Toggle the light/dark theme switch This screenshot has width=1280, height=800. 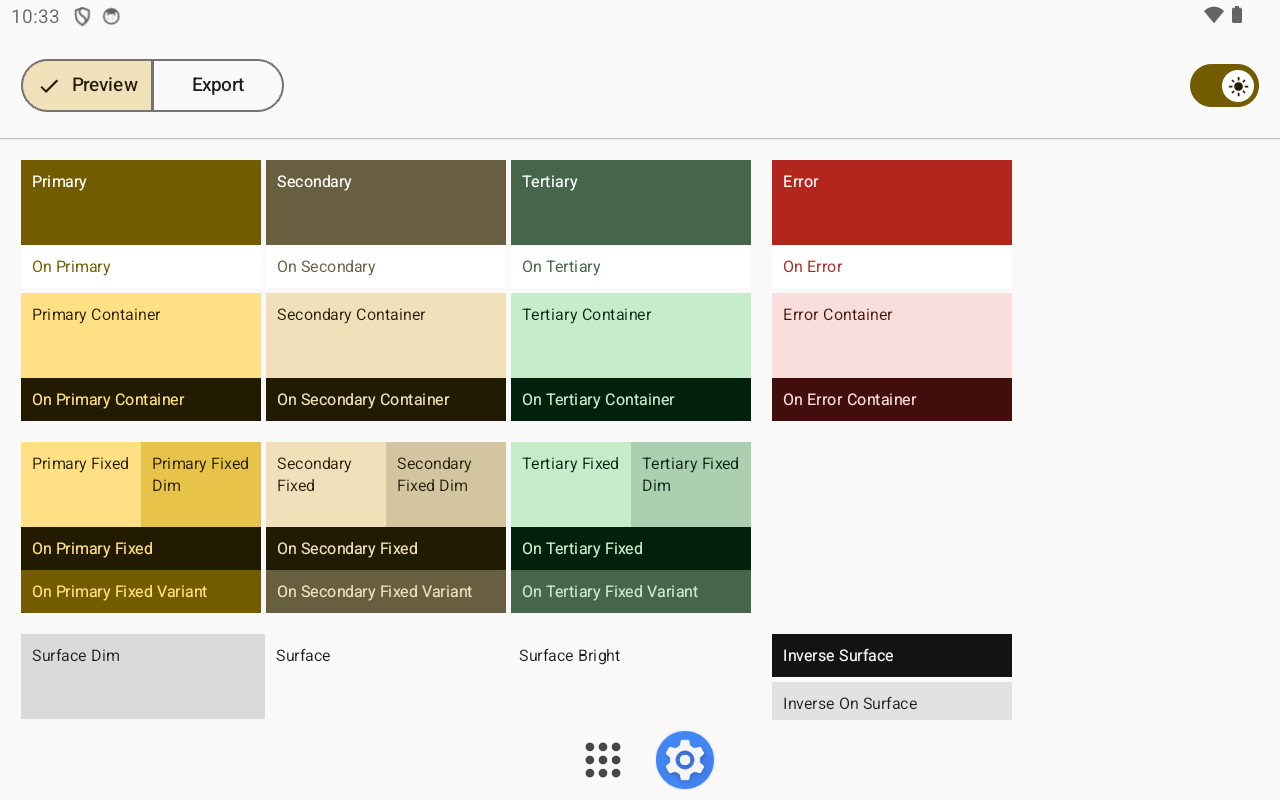point(1224,86)
